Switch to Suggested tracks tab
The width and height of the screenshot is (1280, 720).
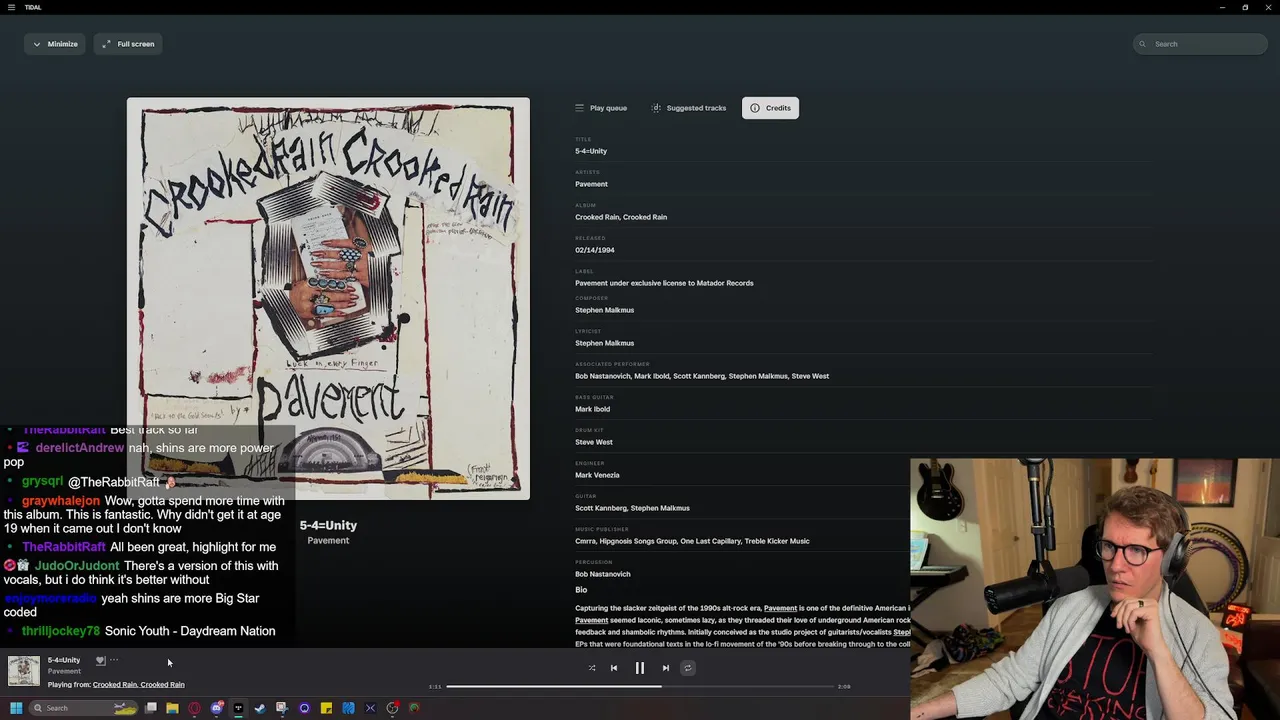[x=689, y=108]
